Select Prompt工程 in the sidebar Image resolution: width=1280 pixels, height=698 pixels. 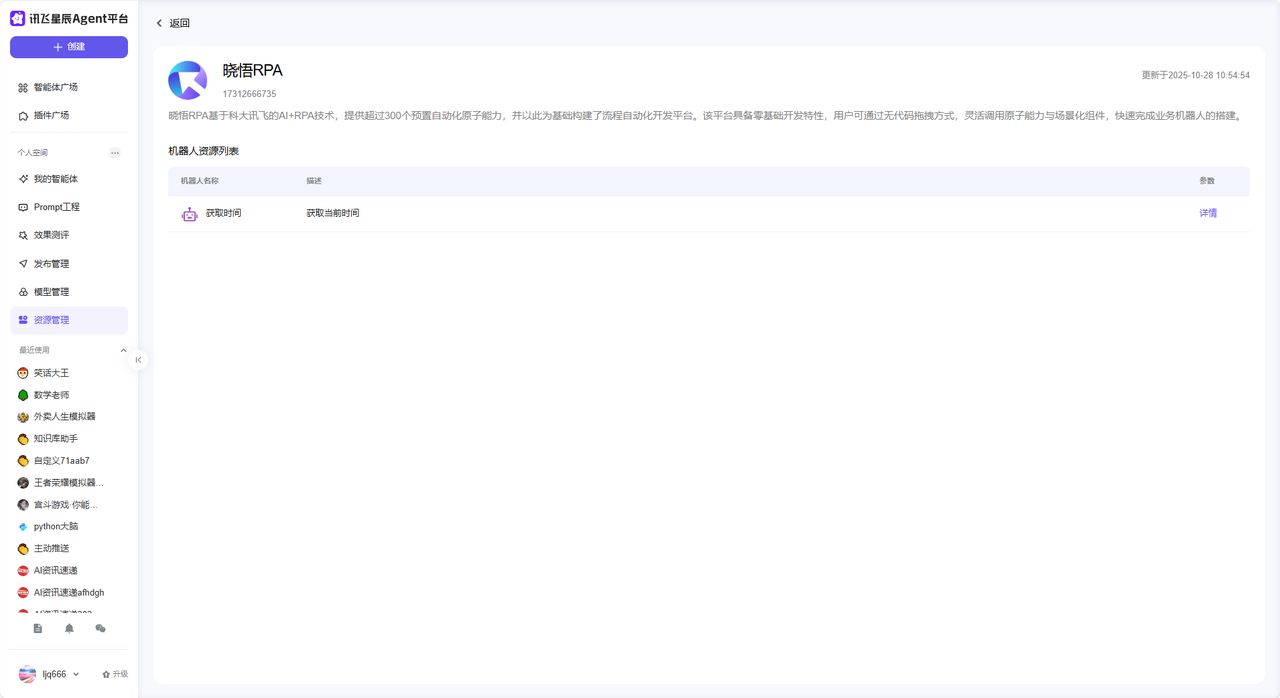56,207
